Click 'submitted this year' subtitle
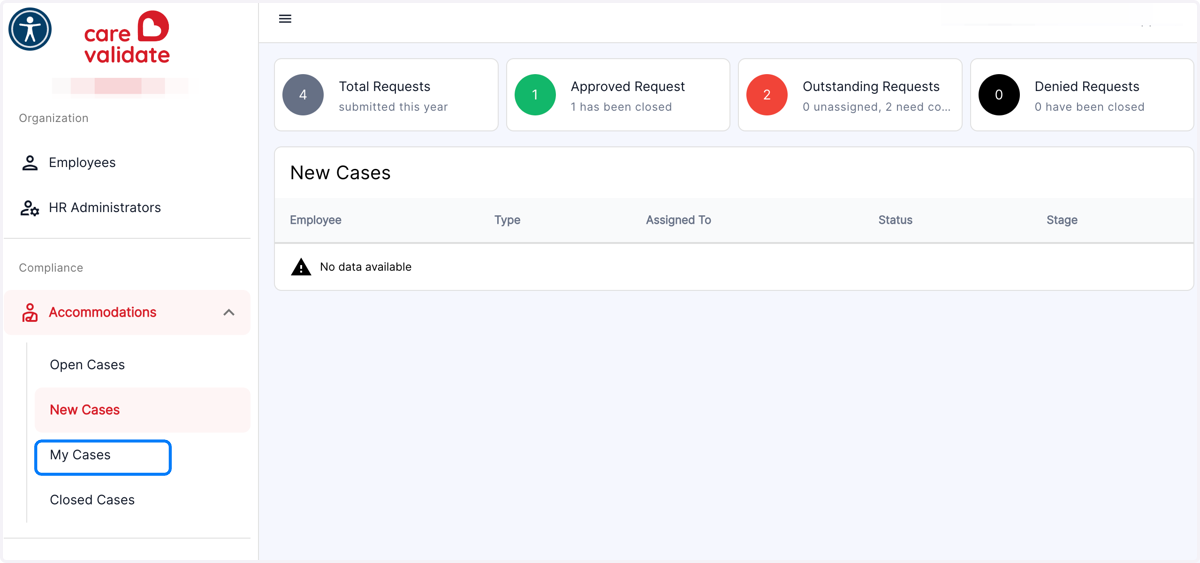The image size is (1200, 563). coord(393,107)
